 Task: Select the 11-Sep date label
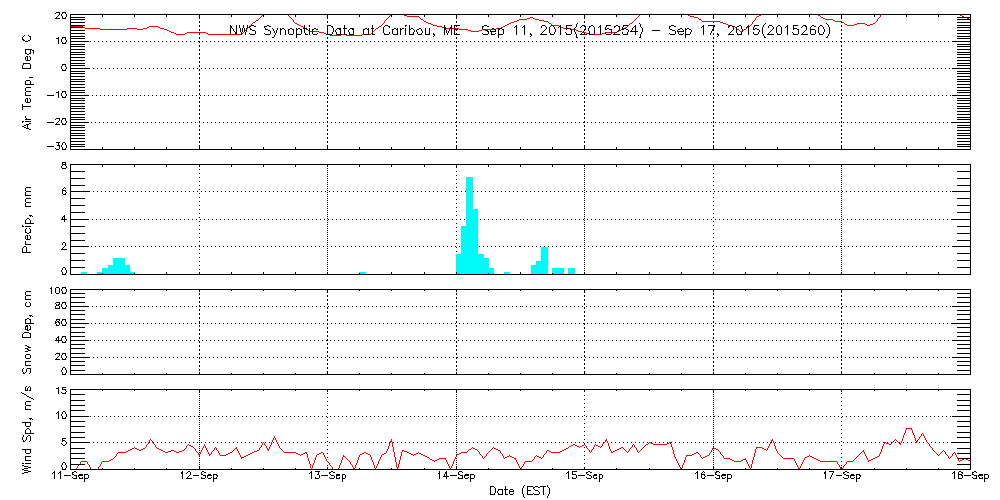[x=71, y=476]
